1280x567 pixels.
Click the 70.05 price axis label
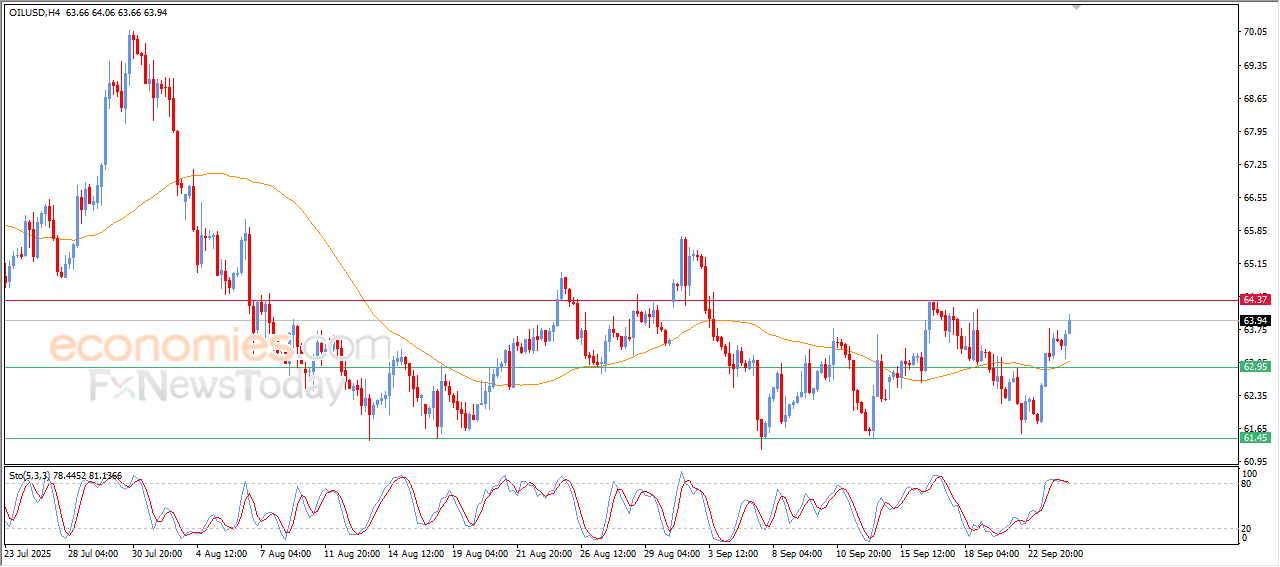click(1256, 32)
